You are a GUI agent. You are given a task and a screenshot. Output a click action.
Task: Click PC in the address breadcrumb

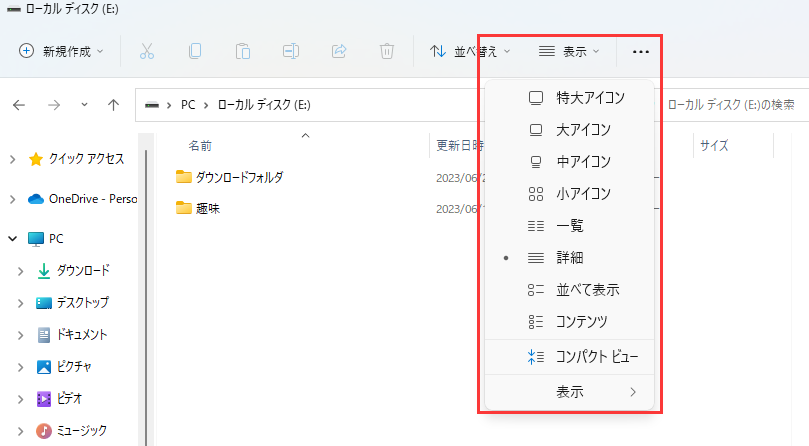click(x=188, y=105)
